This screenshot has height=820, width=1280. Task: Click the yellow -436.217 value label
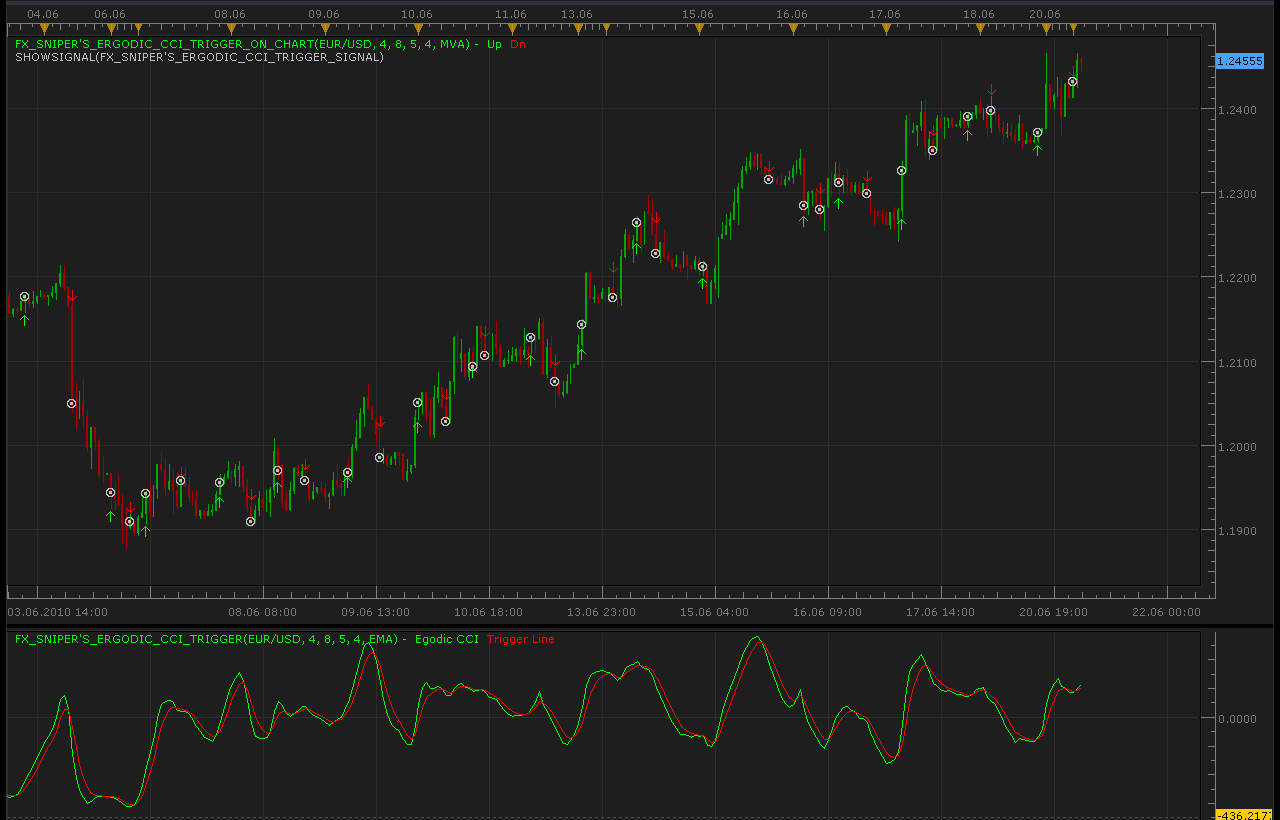coord(1240,815)
